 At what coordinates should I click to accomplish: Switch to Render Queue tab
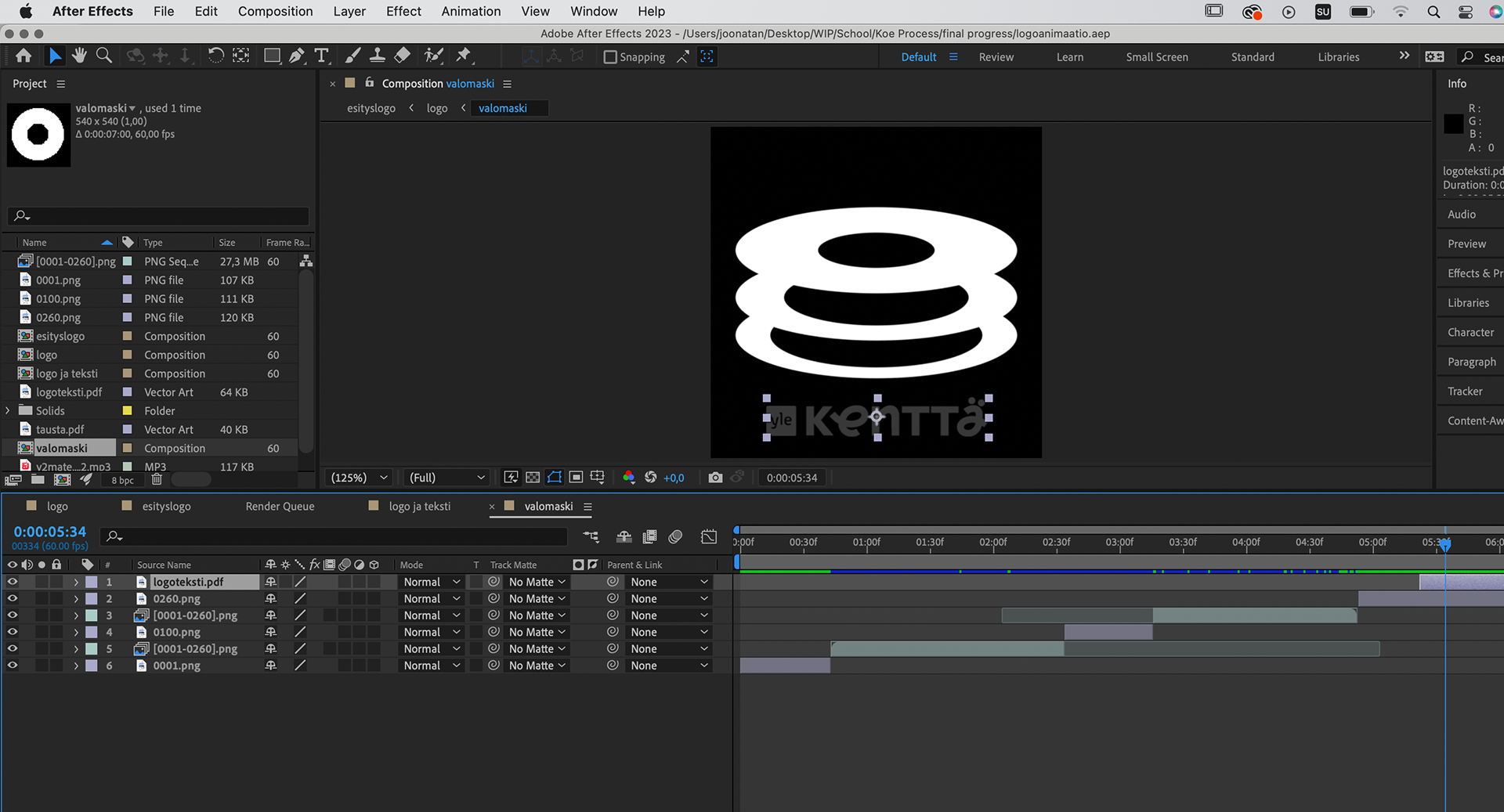pos(280,507)
